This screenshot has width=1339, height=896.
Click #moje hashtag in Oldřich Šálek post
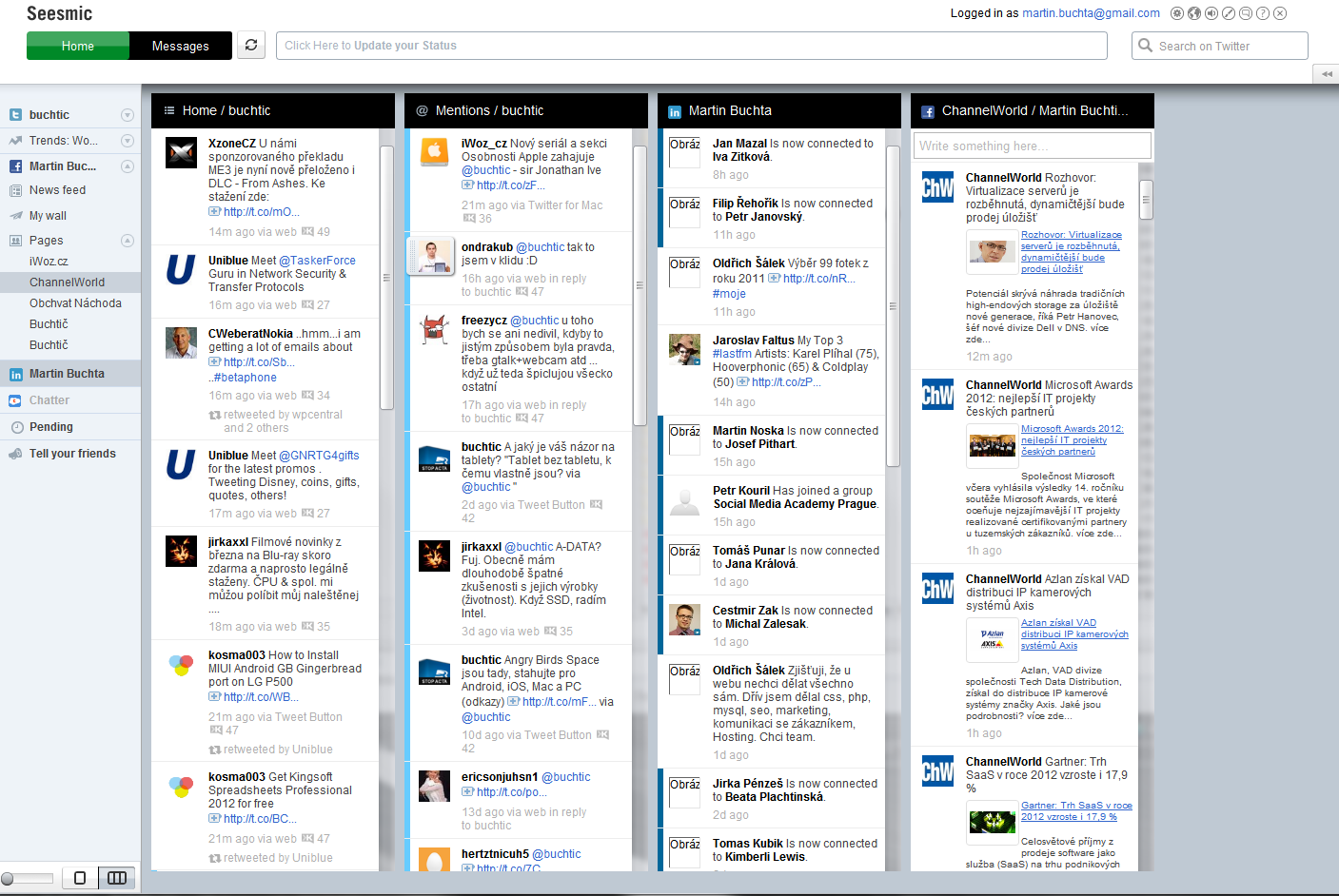pyautogui.click(x=729, y=294)
